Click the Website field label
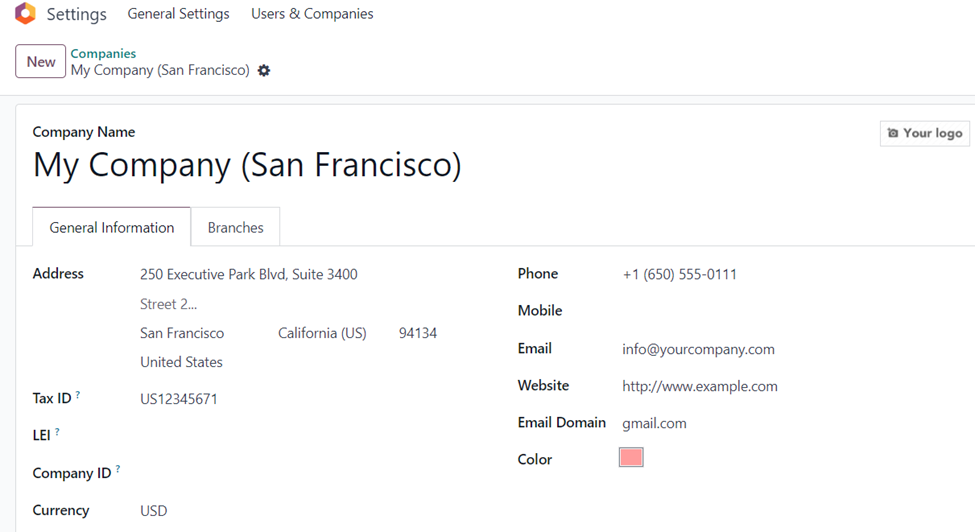975x532 pixels. pos(543,385)
